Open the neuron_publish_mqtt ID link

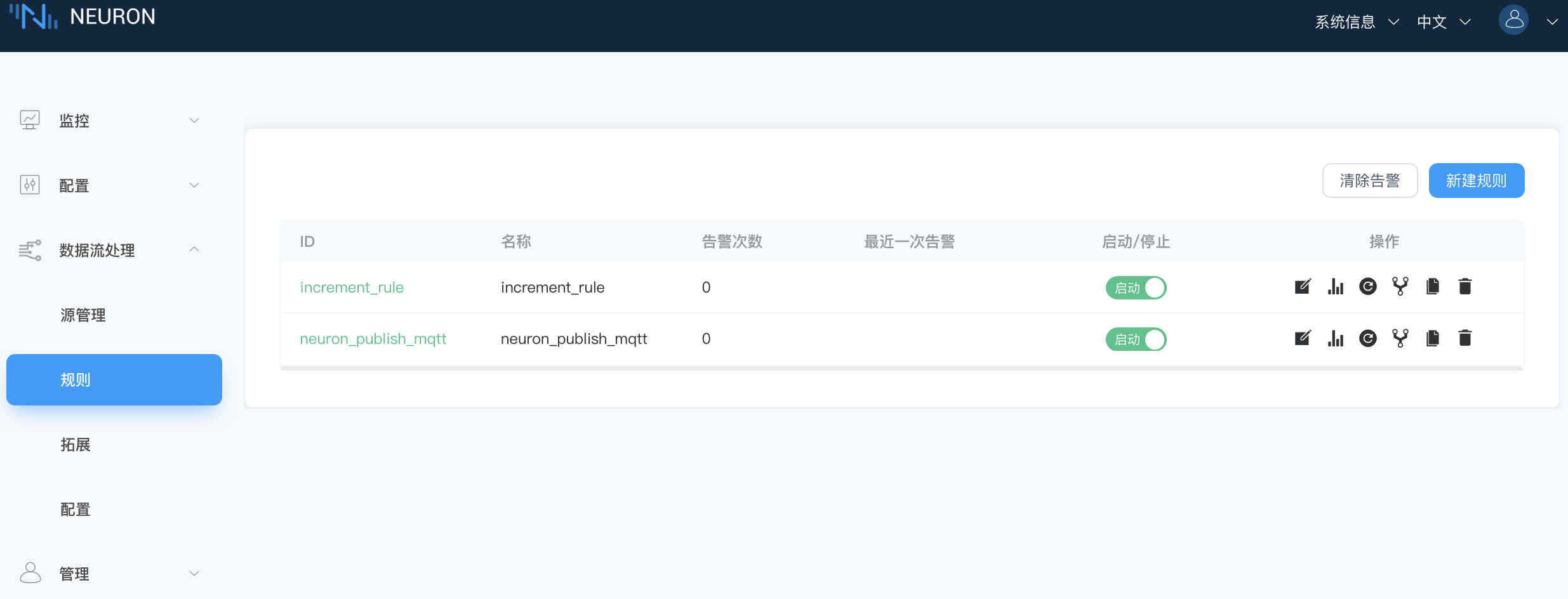tap(373, 339)
